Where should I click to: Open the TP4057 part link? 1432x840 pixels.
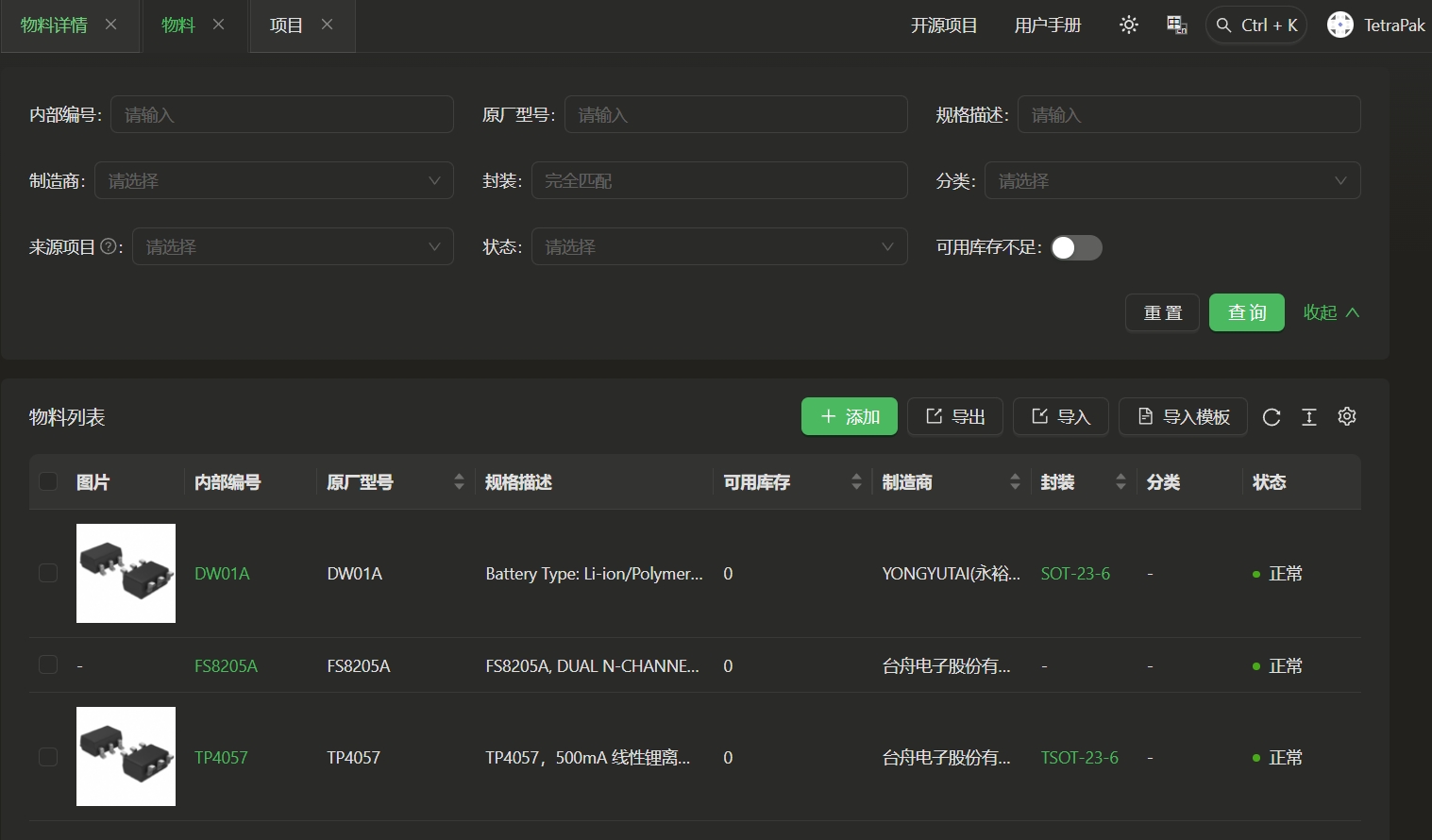pyautogui.click(x=221, y=757)
